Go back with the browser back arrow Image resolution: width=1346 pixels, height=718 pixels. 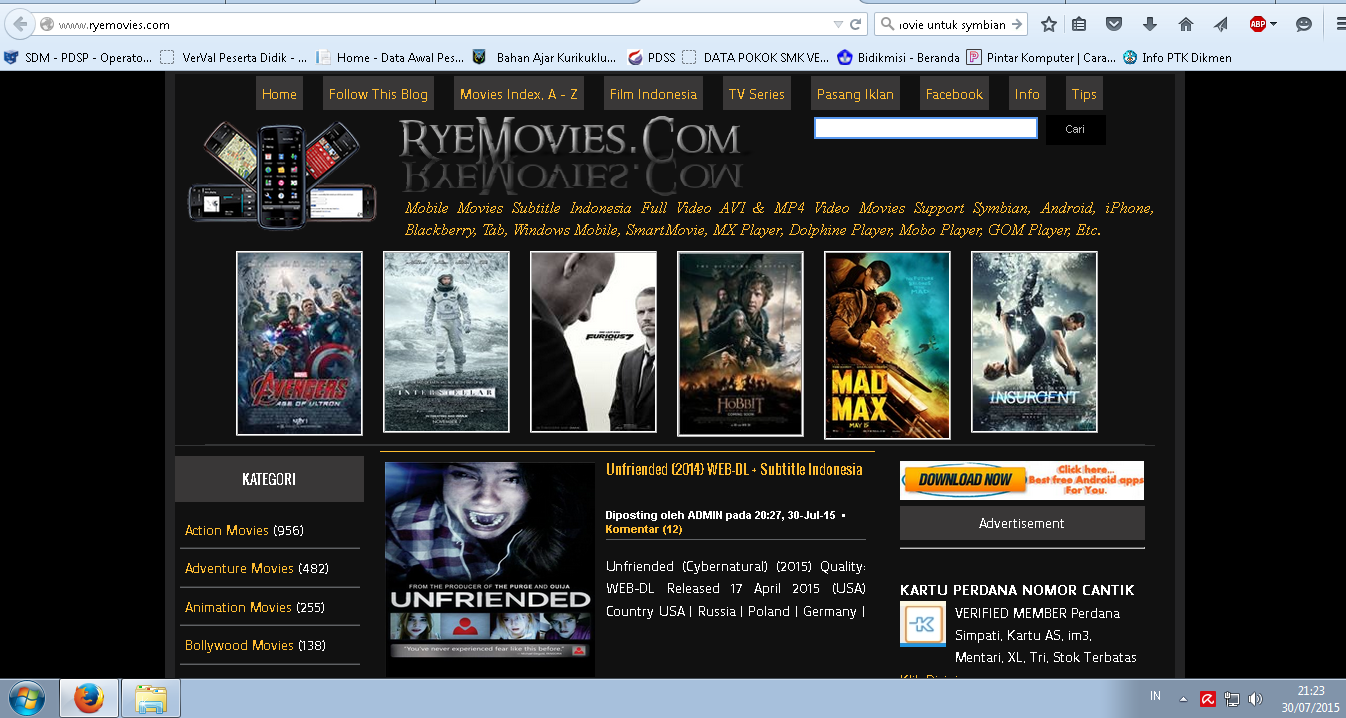[x=20, y=24]
